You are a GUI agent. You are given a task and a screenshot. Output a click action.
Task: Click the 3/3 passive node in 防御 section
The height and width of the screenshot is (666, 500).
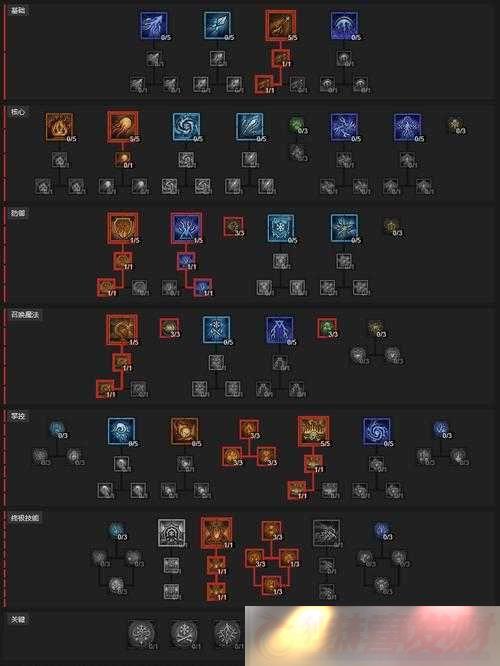[x=233, y=227]
